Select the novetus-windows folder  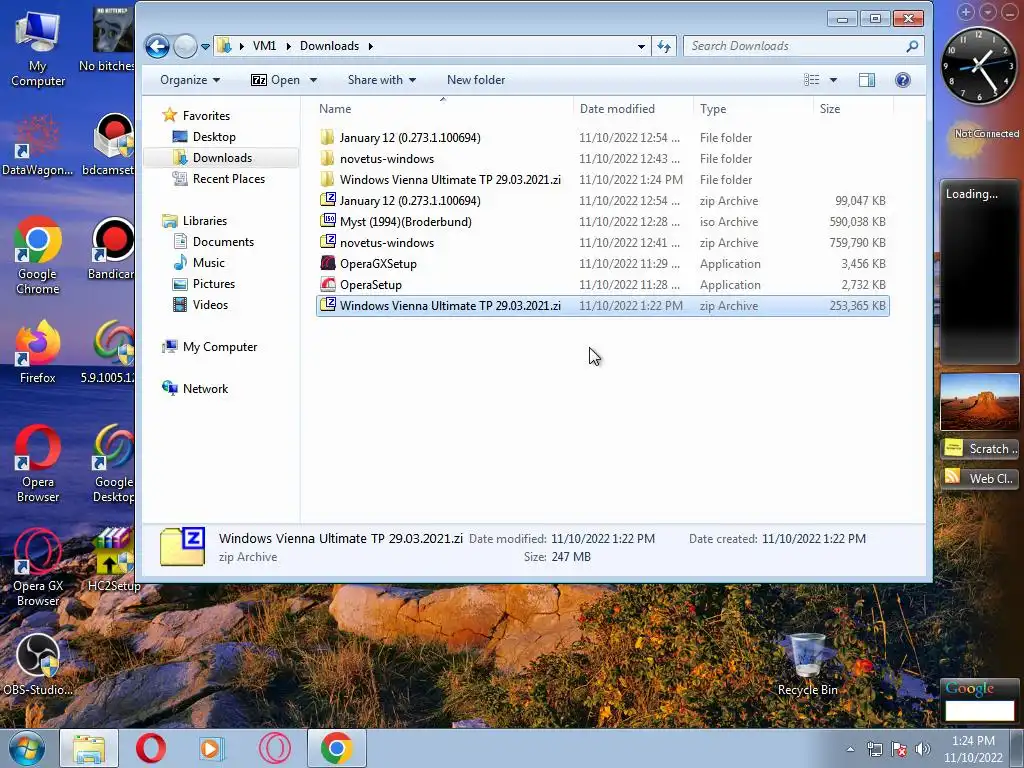coord(602,159)
